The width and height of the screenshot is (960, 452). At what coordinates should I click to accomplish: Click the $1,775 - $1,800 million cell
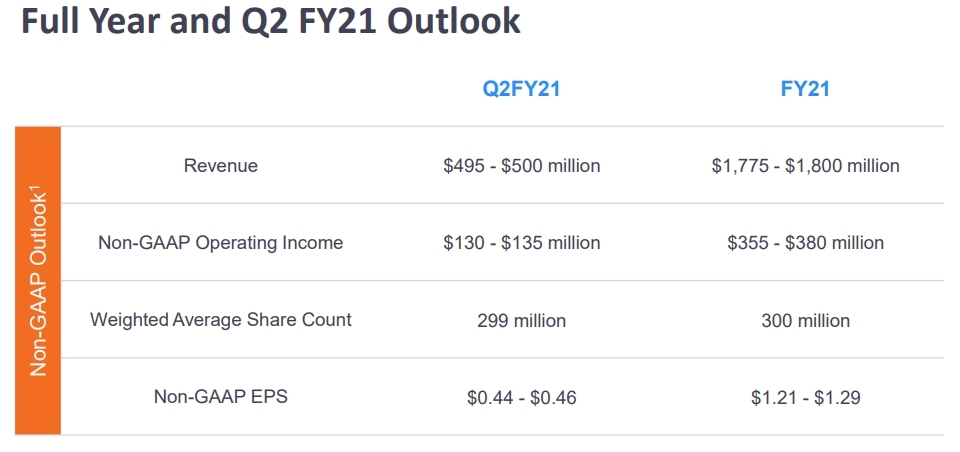805,166
